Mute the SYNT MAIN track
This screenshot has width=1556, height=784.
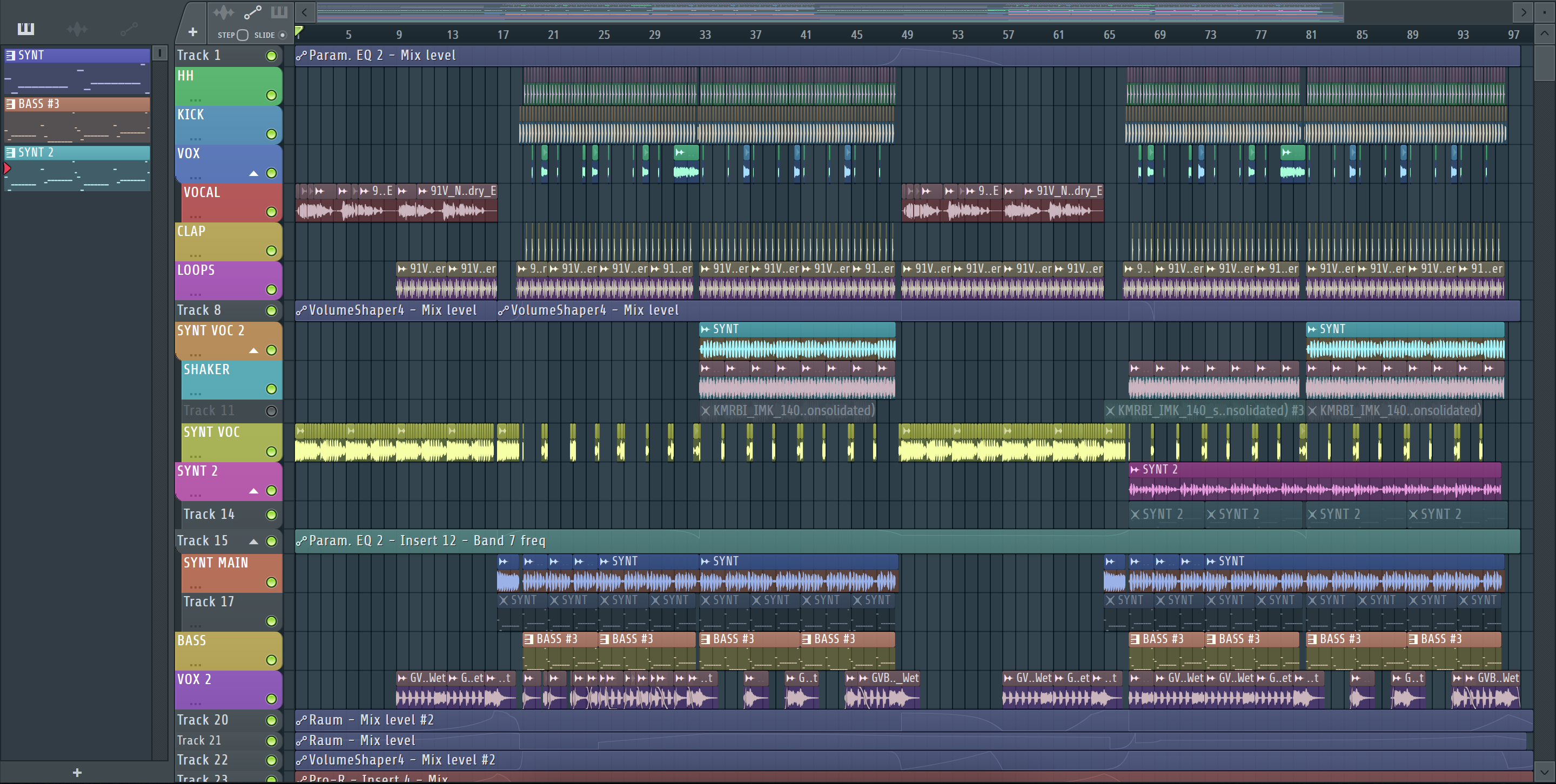[271, 583]
